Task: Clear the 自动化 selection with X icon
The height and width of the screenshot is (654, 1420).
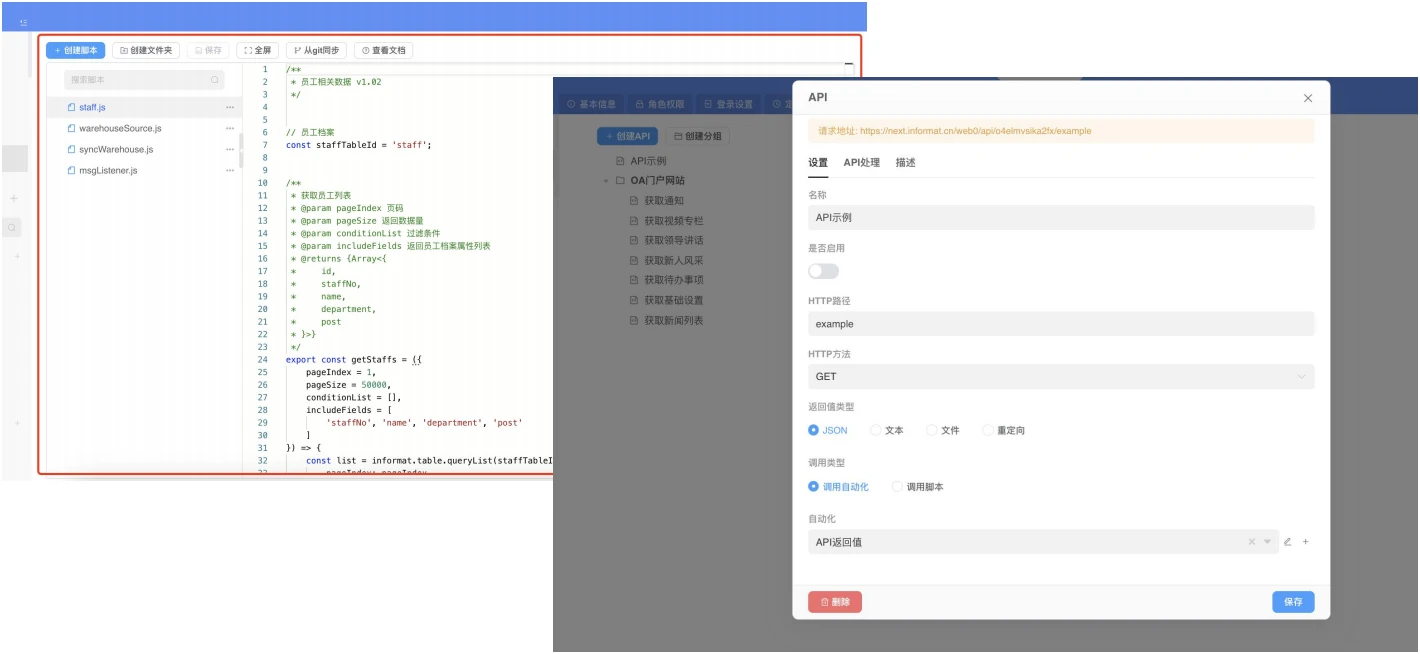Action: tap(1251, 542)
